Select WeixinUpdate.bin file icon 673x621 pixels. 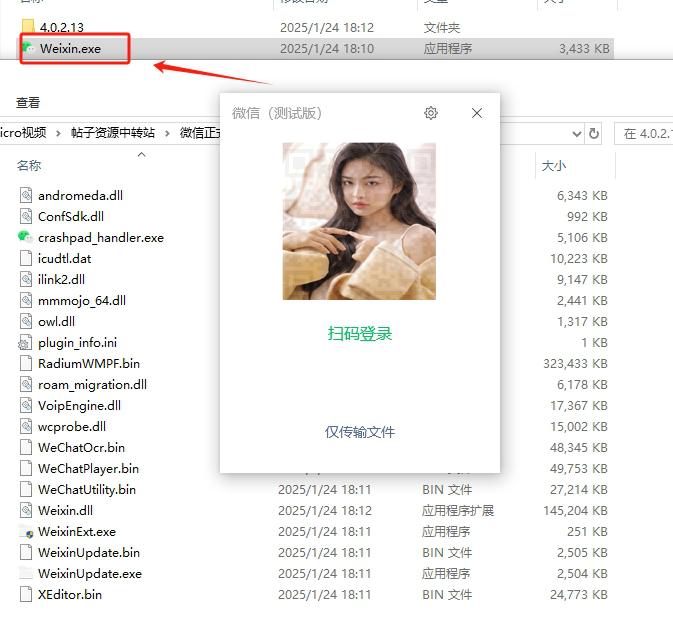point(26,553)
